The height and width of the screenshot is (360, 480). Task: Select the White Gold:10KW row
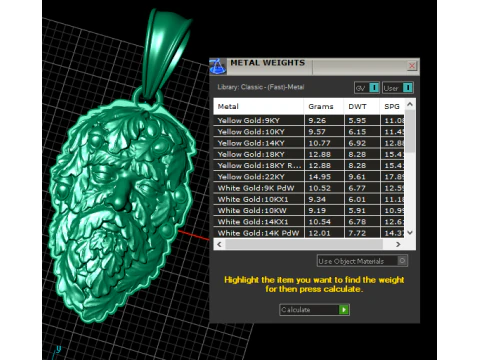309,211
